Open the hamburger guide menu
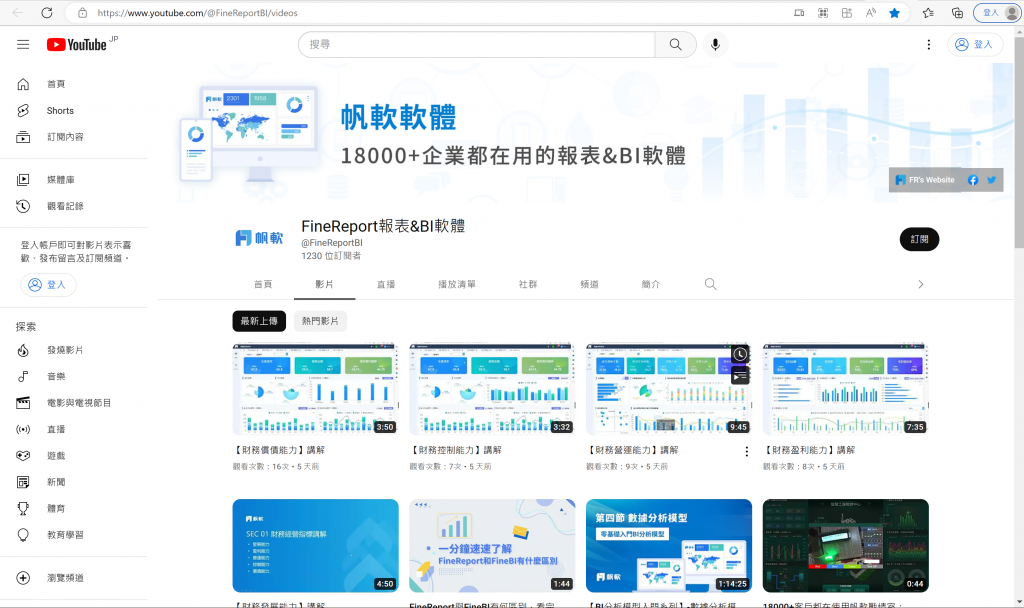Image resolution: width=1024 pixels, height=608 pixels. pyautogui.click(x=23, y=44)
